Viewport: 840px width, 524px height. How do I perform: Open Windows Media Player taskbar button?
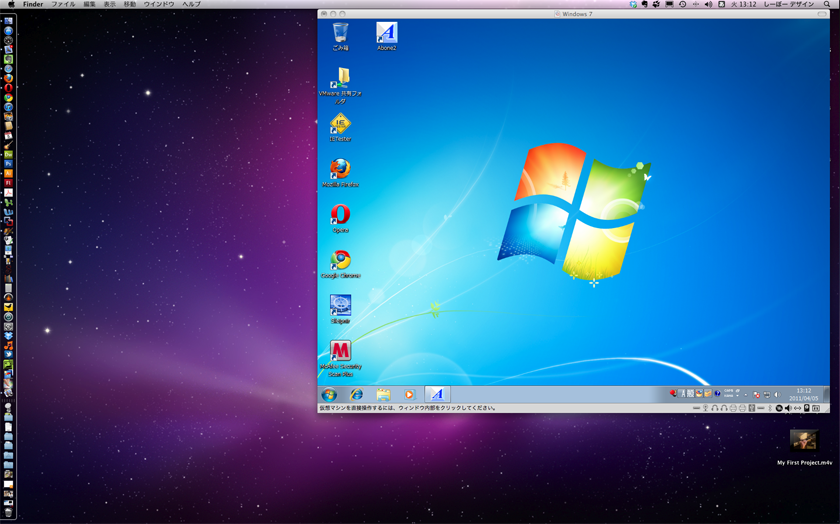click(x=409, y=395)
